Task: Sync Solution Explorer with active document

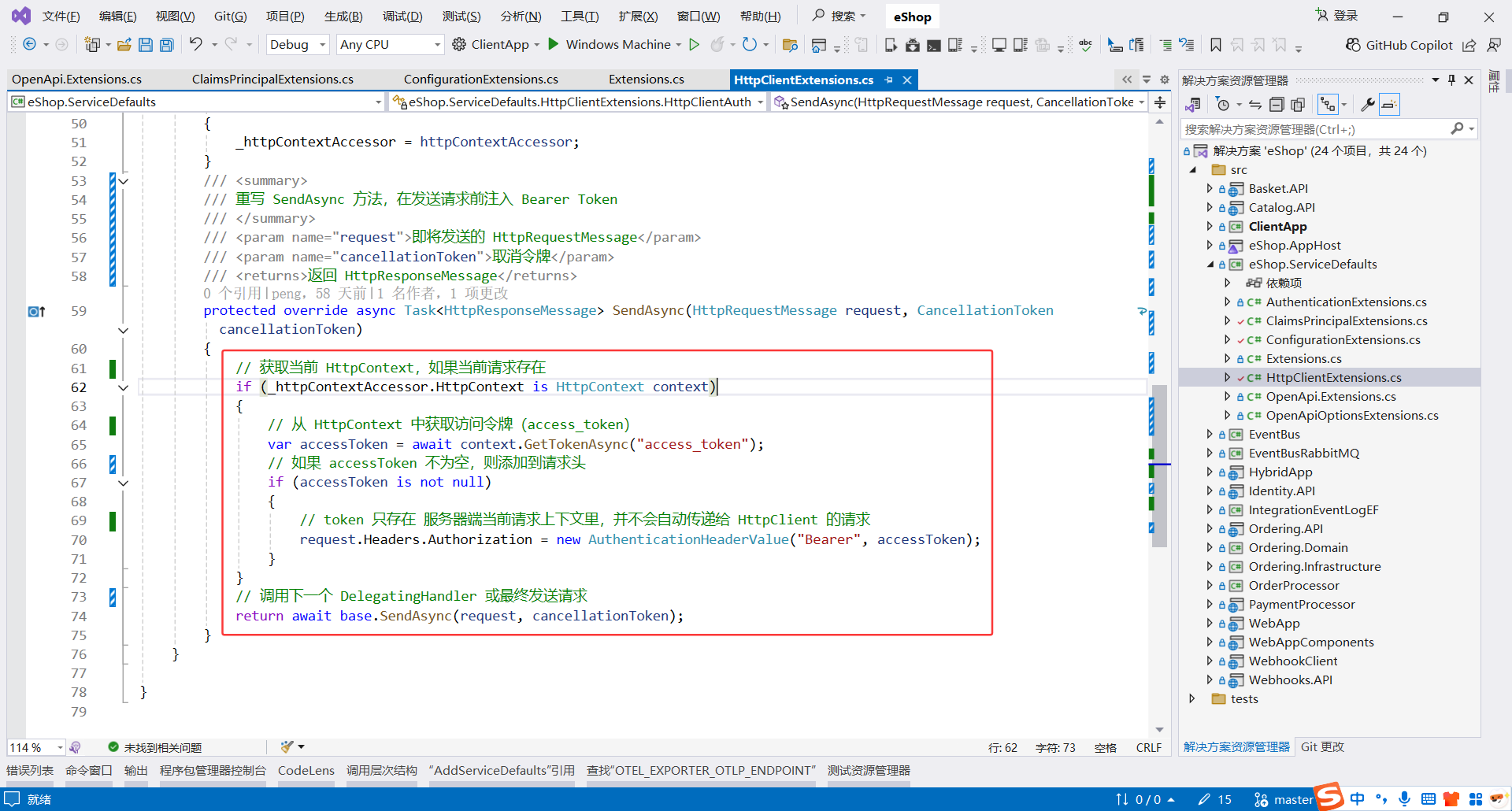Action: pyautogui.click(x=1255, y=104)
